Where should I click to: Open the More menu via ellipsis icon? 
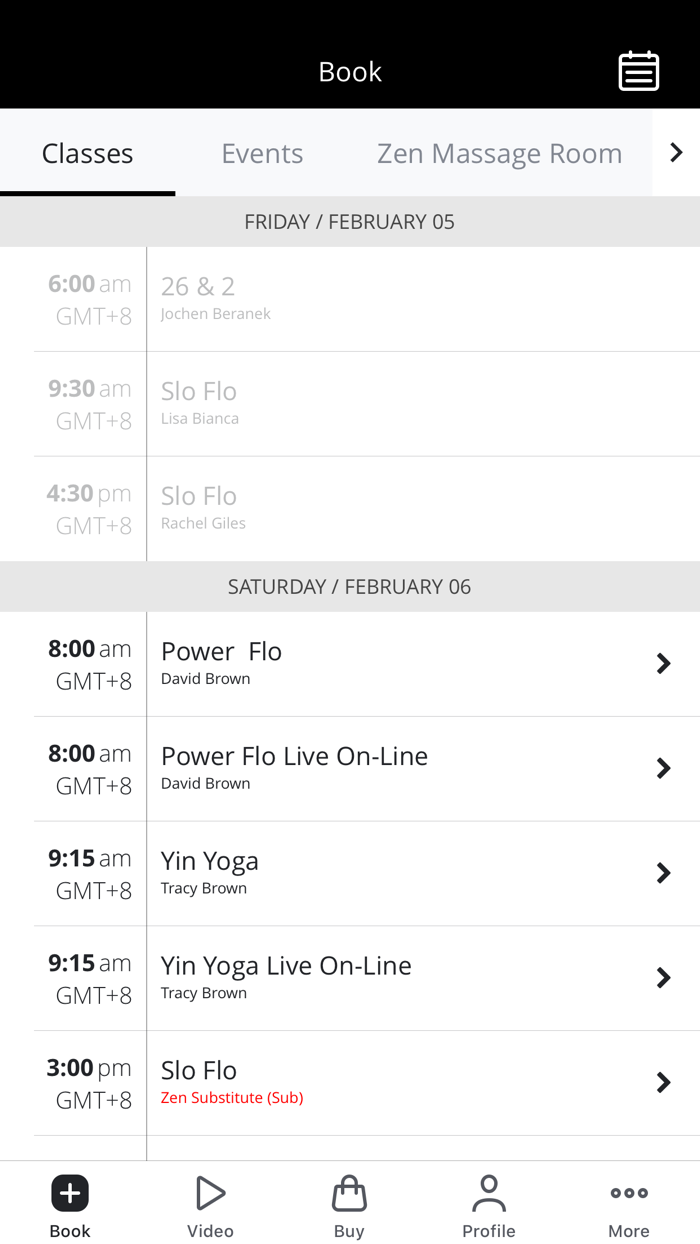pyautogui.click(x=628, y=1192)
